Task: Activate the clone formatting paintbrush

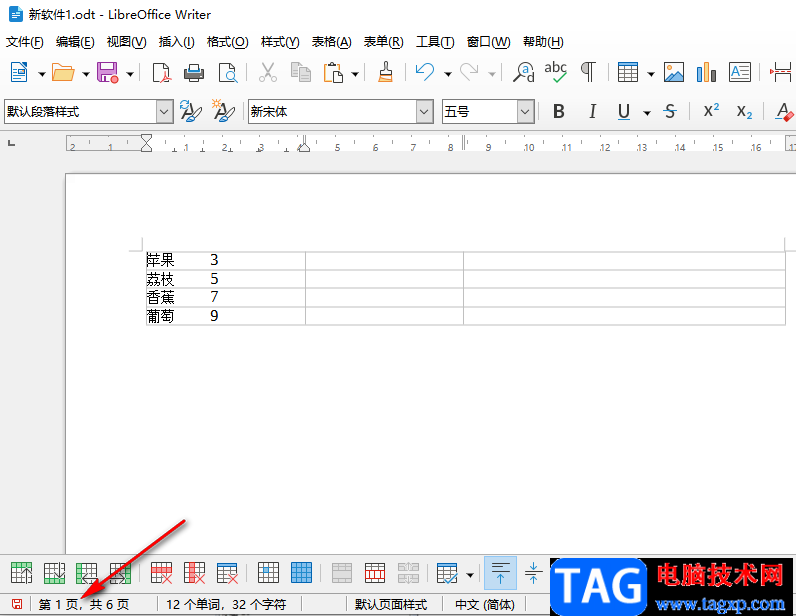Action: pos(385,73)
